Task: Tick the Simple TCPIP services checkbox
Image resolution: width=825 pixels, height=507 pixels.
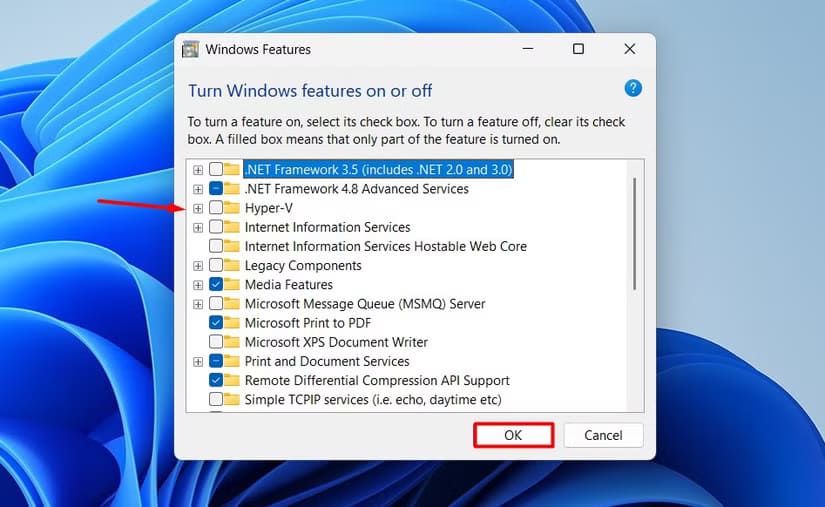Action: pos(216,400)
